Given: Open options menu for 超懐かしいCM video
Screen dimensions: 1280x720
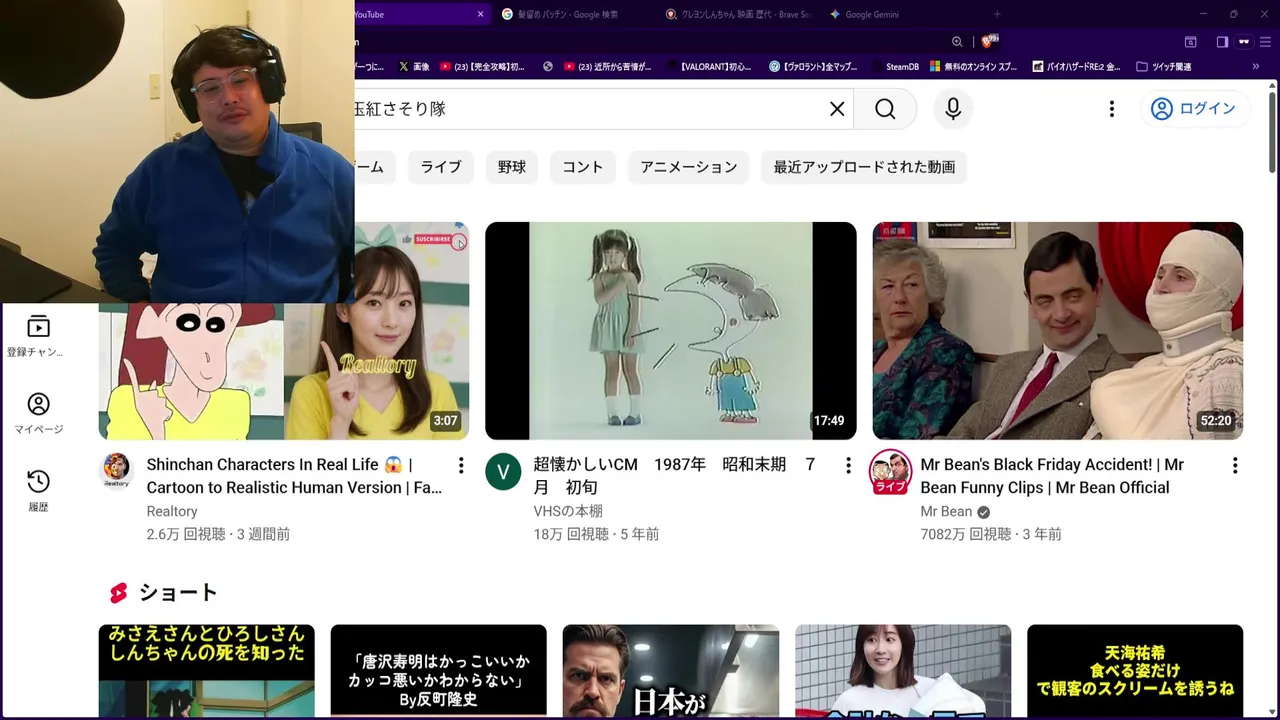Looking at the screenshot, I should pos(848,465).
